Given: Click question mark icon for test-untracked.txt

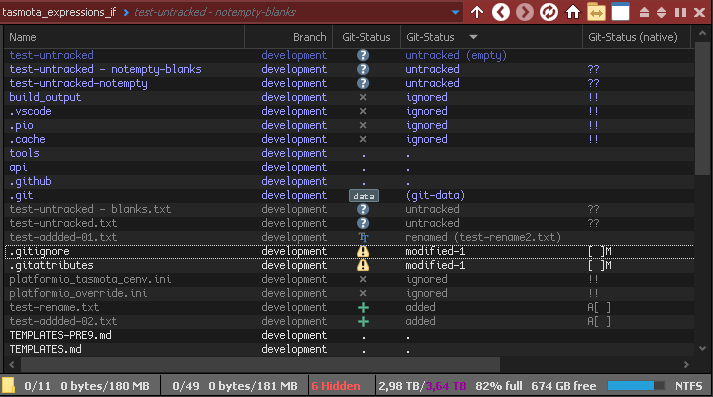Looking at the screenshot, I should [363, 224].
